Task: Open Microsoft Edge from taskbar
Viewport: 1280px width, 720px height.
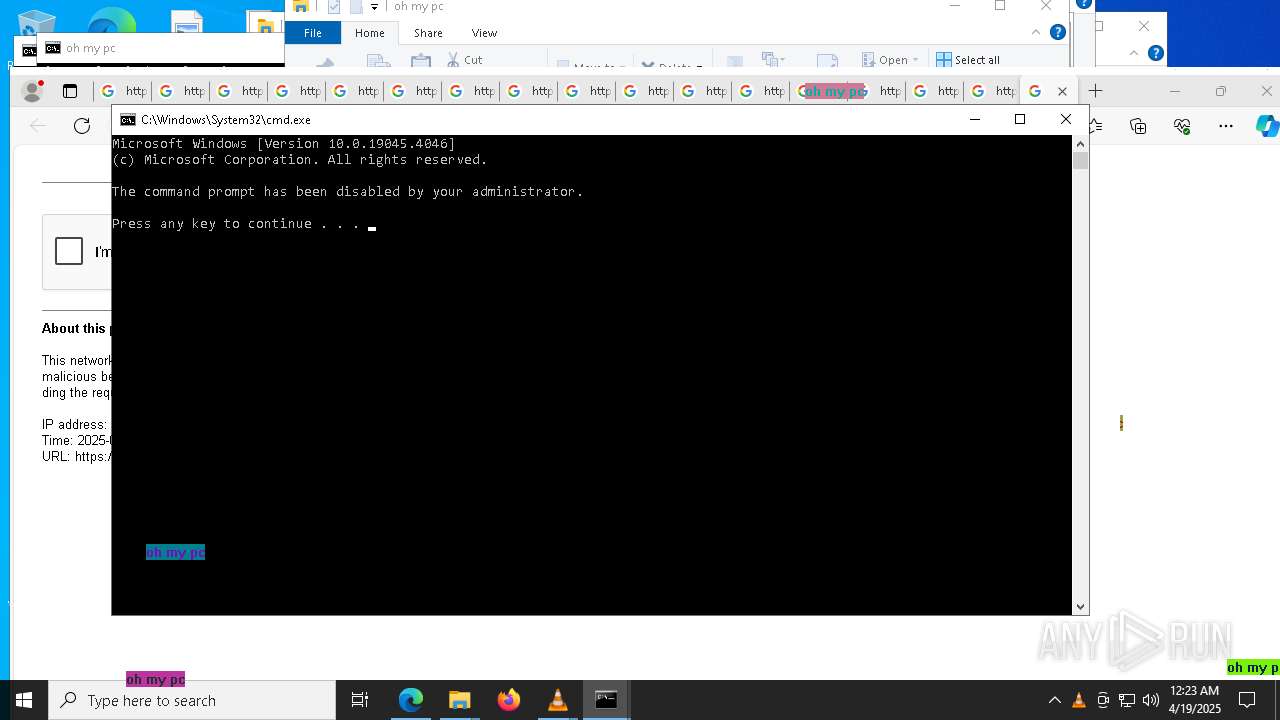Action: 411,700
